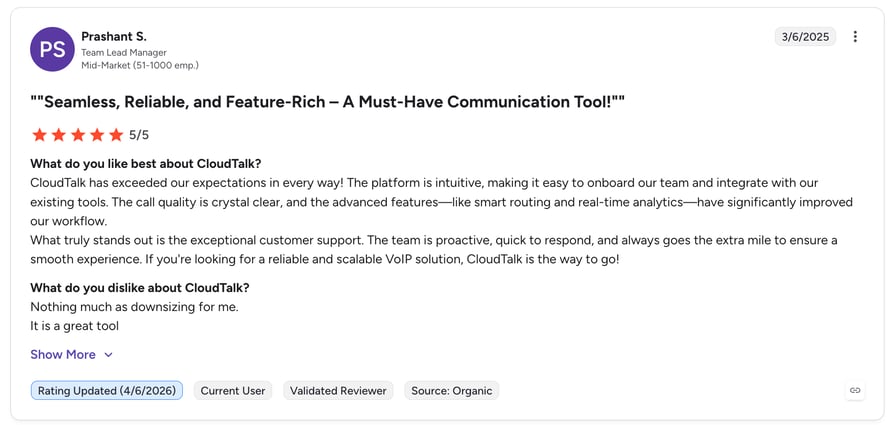Click the first rating star
The image size is (894, 425).
(39, 135)
